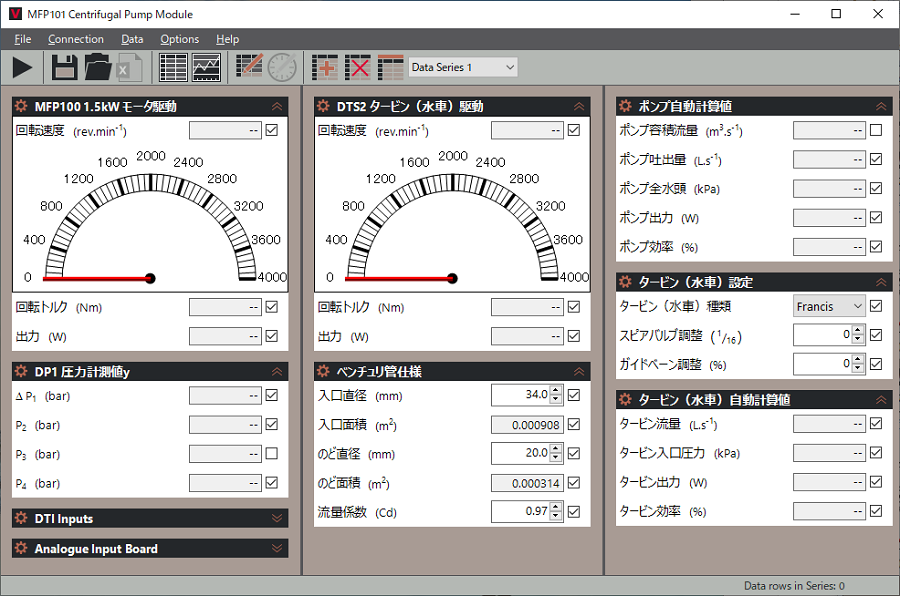Viewport: 900px width, 596px height.
Task: Click the motor 出力 (W) readout field
Action: pyautogui.click(x=225, y=336)
